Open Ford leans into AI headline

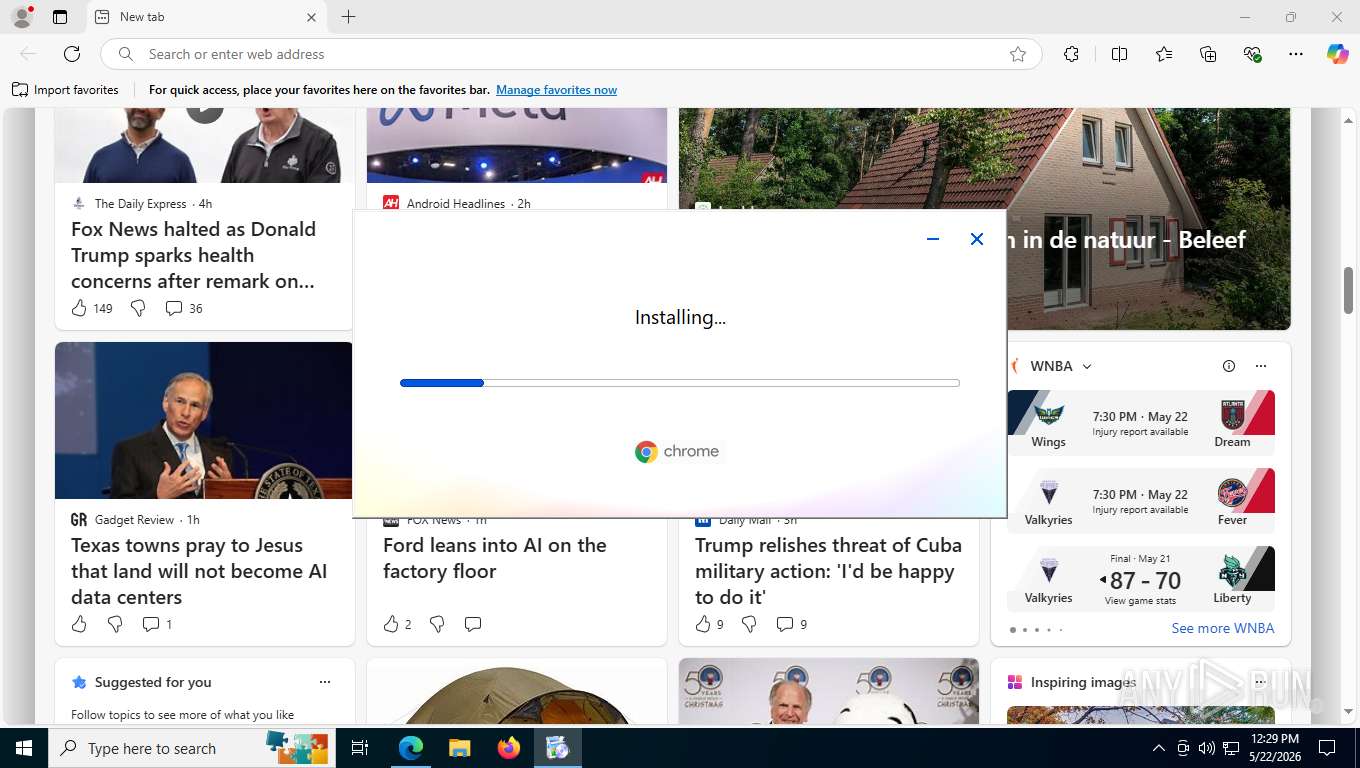pyautogui.click(x=495, y=558)
